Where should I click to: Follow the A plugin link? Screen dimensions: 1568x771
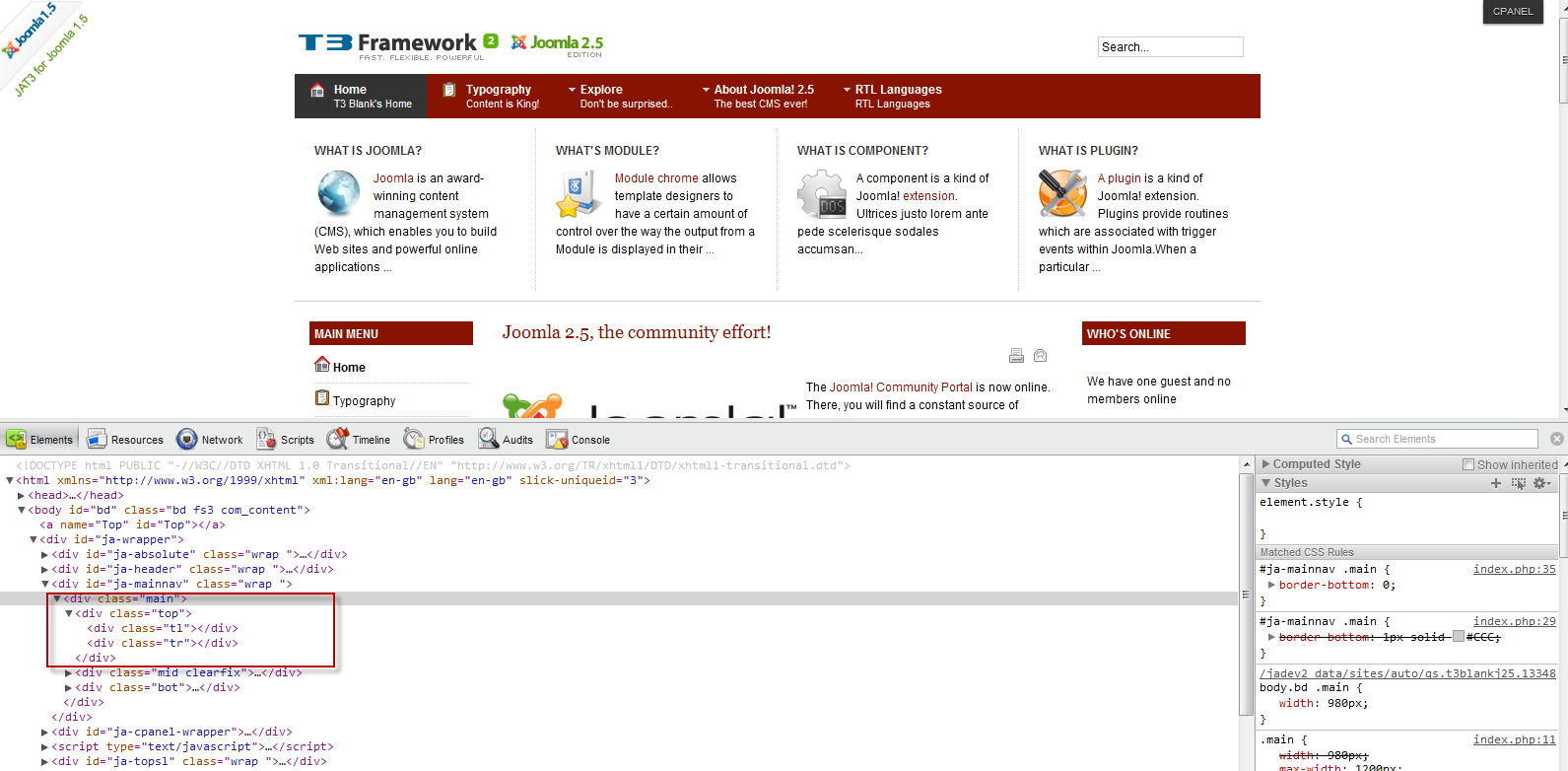pyautogui.click(x=1119, y=178)
